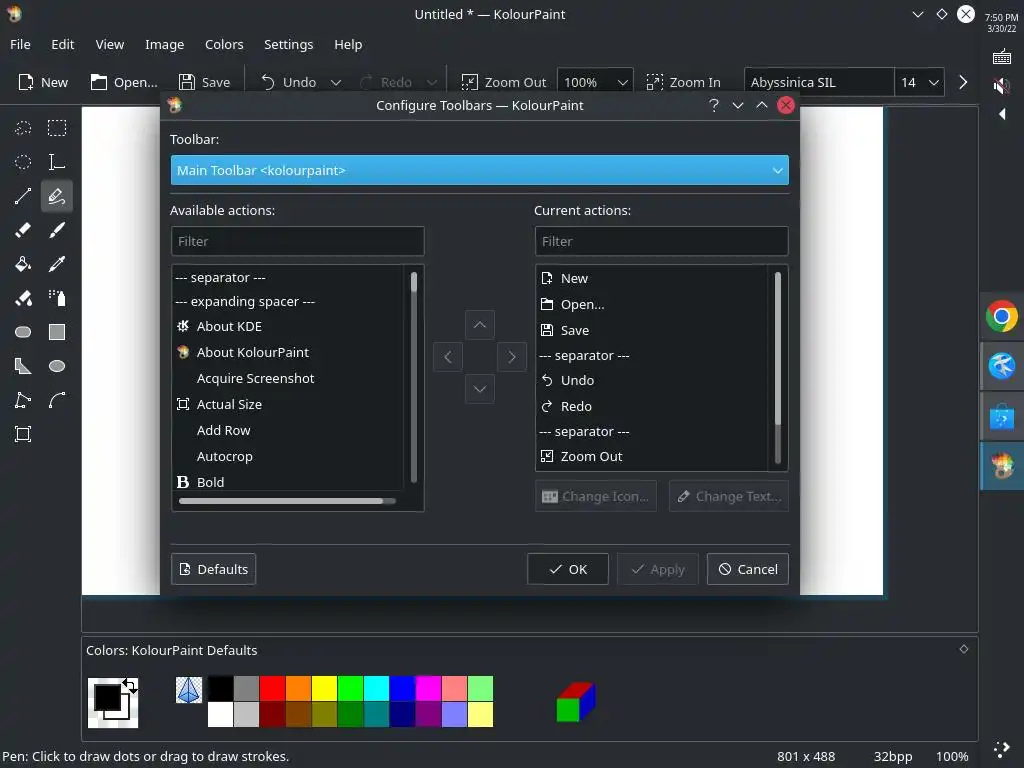Open the View menu
Image resolution: width=1024 pixels, height=768 pixels.
point(110,44)
